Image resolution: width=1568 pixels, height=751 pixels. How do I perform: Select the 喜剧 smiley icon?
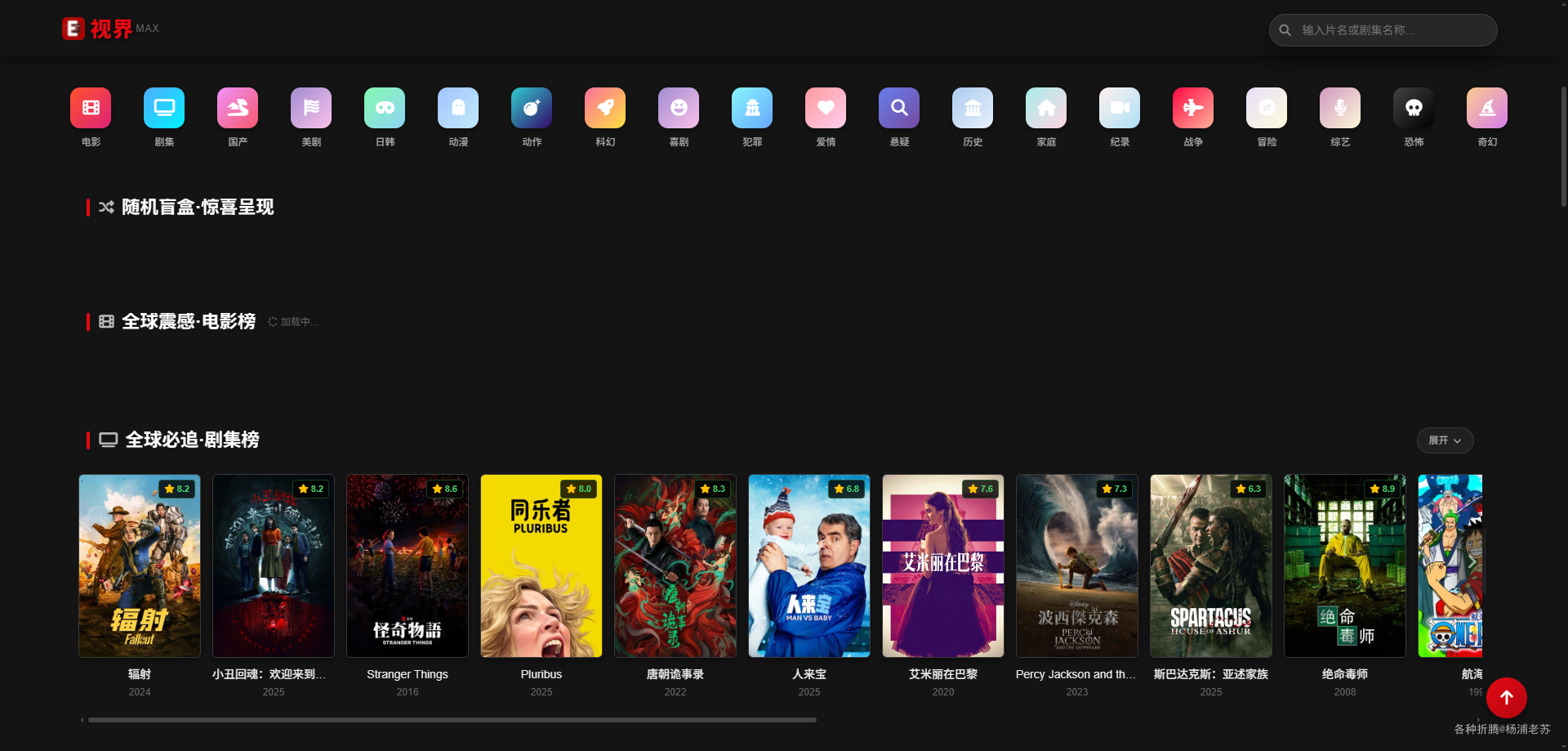pos(679,108)
